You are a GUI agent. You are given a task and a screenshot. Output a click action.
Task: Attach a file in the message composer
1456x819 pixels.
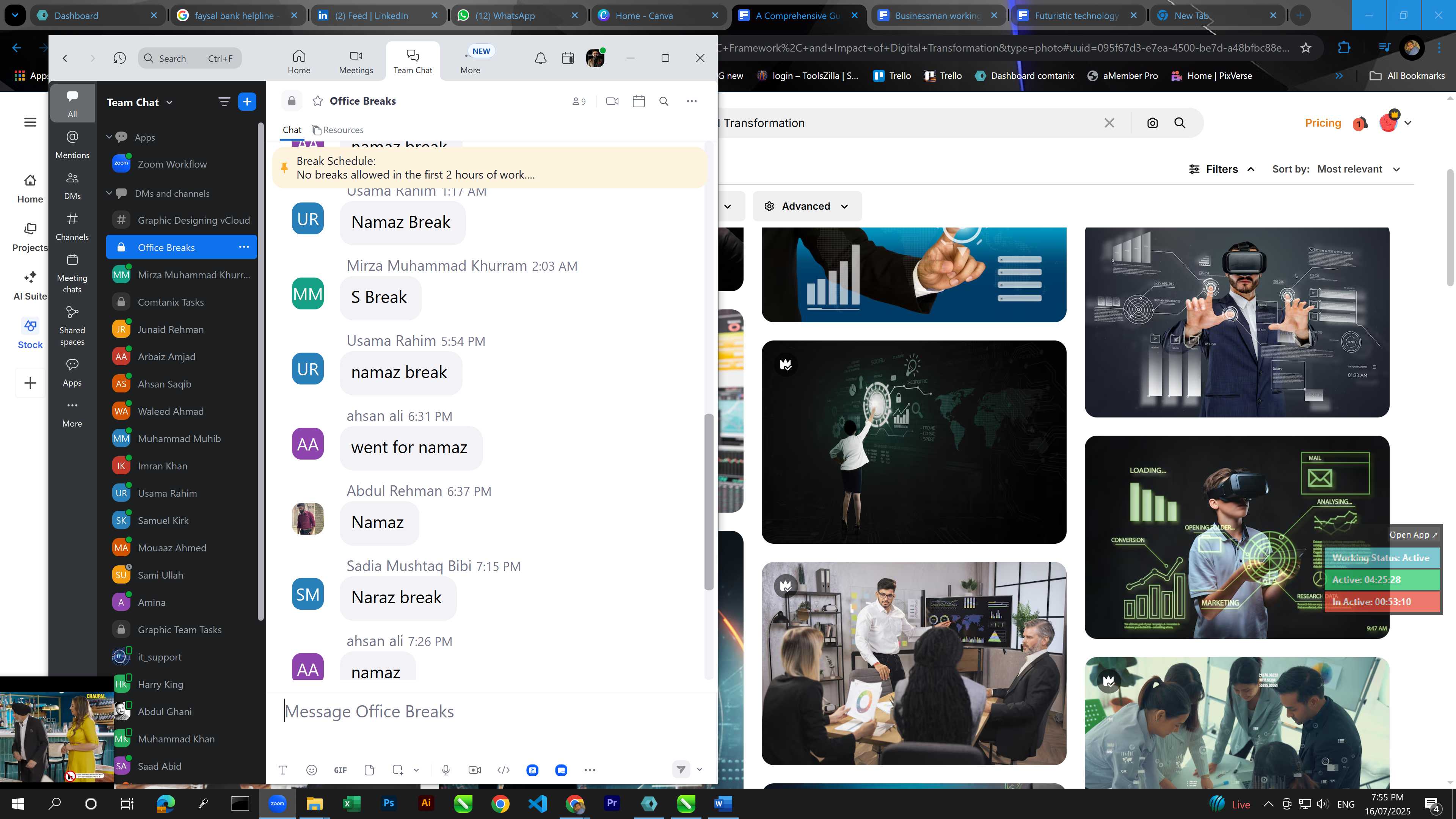(369, 770)
